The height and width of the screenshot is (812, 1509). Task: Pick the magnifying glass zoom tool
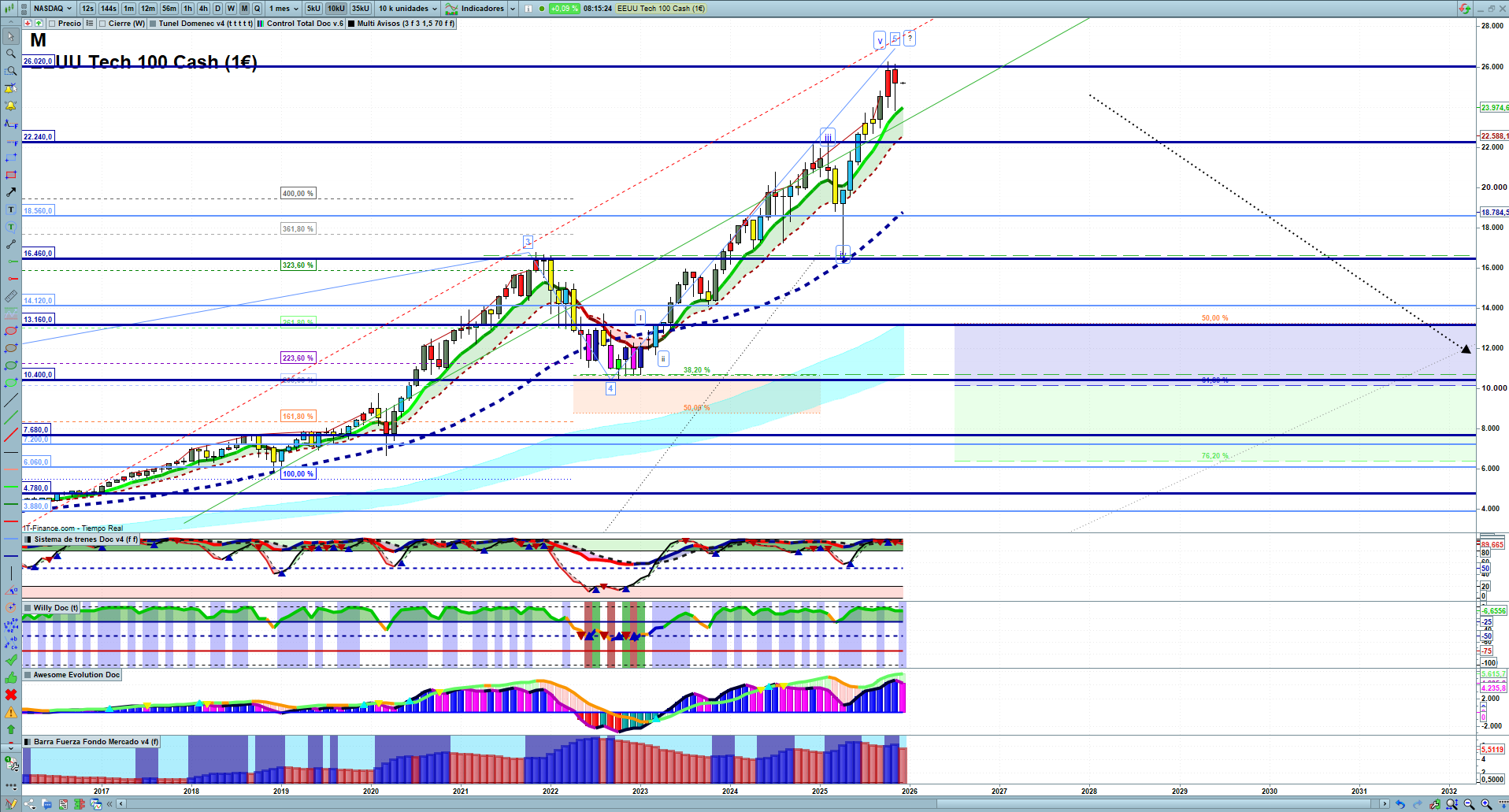coord(10,54)
